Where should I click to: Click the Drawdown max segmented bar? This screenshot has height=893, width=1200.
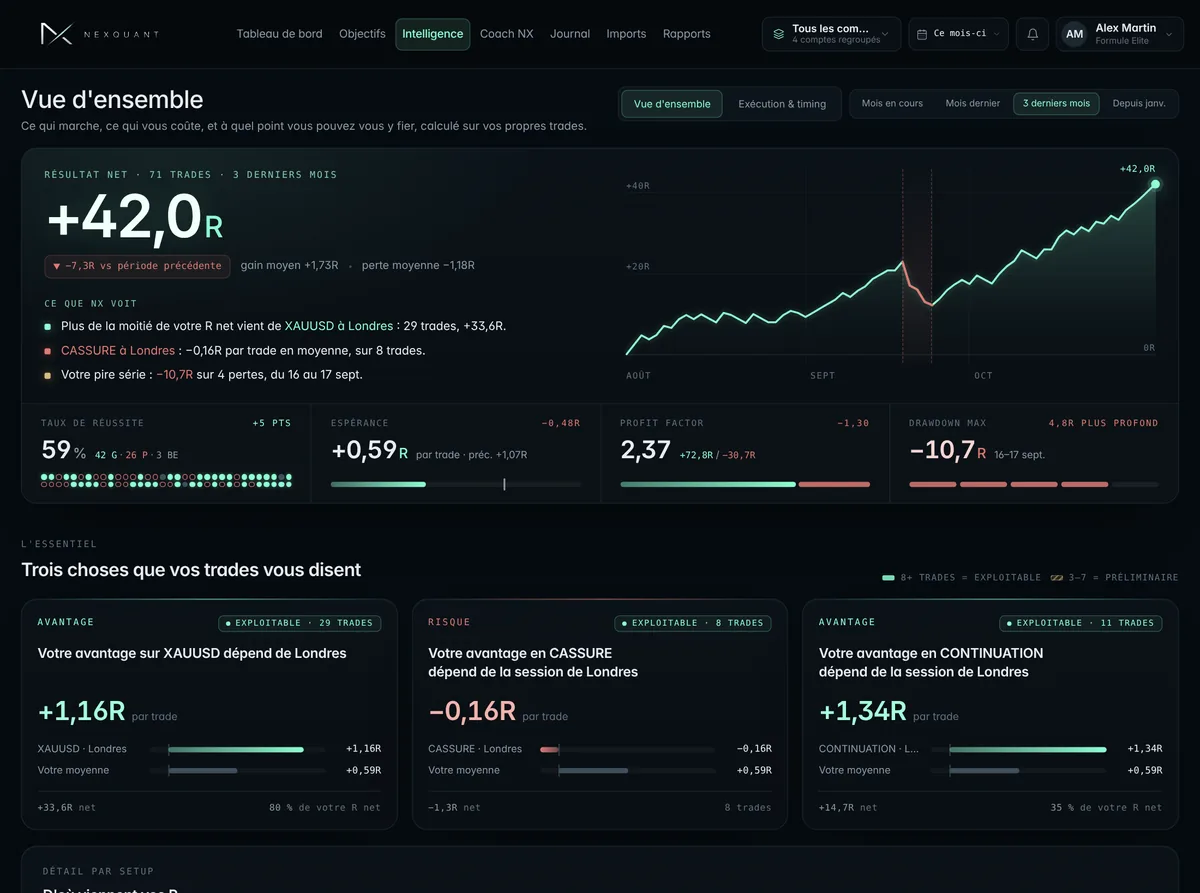click(x=1034, y=484)
